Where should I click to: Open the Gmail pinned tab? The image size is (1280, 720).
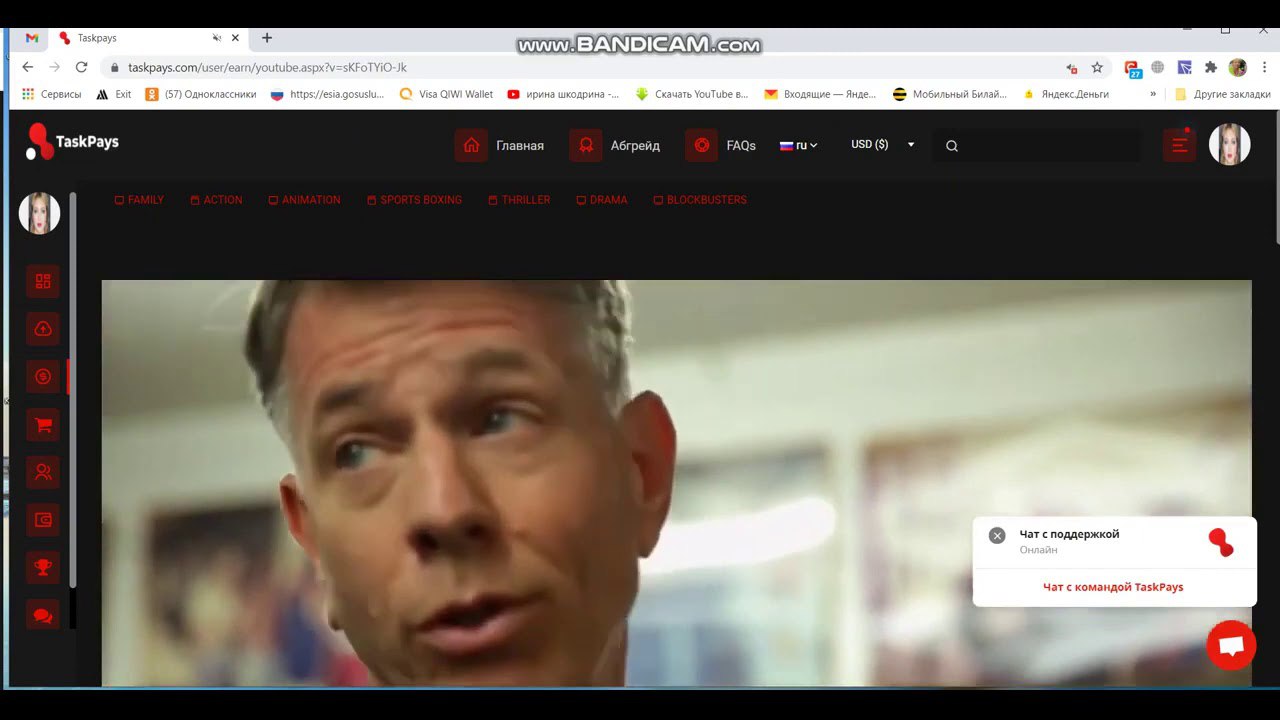pos(32,38)
